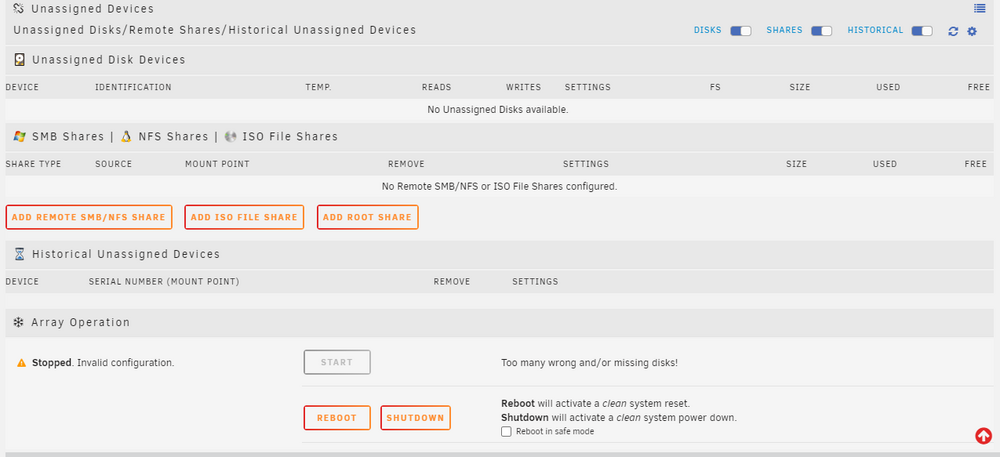Click the TEMP. column header
Screen dimensions: 1000x457
318,87
